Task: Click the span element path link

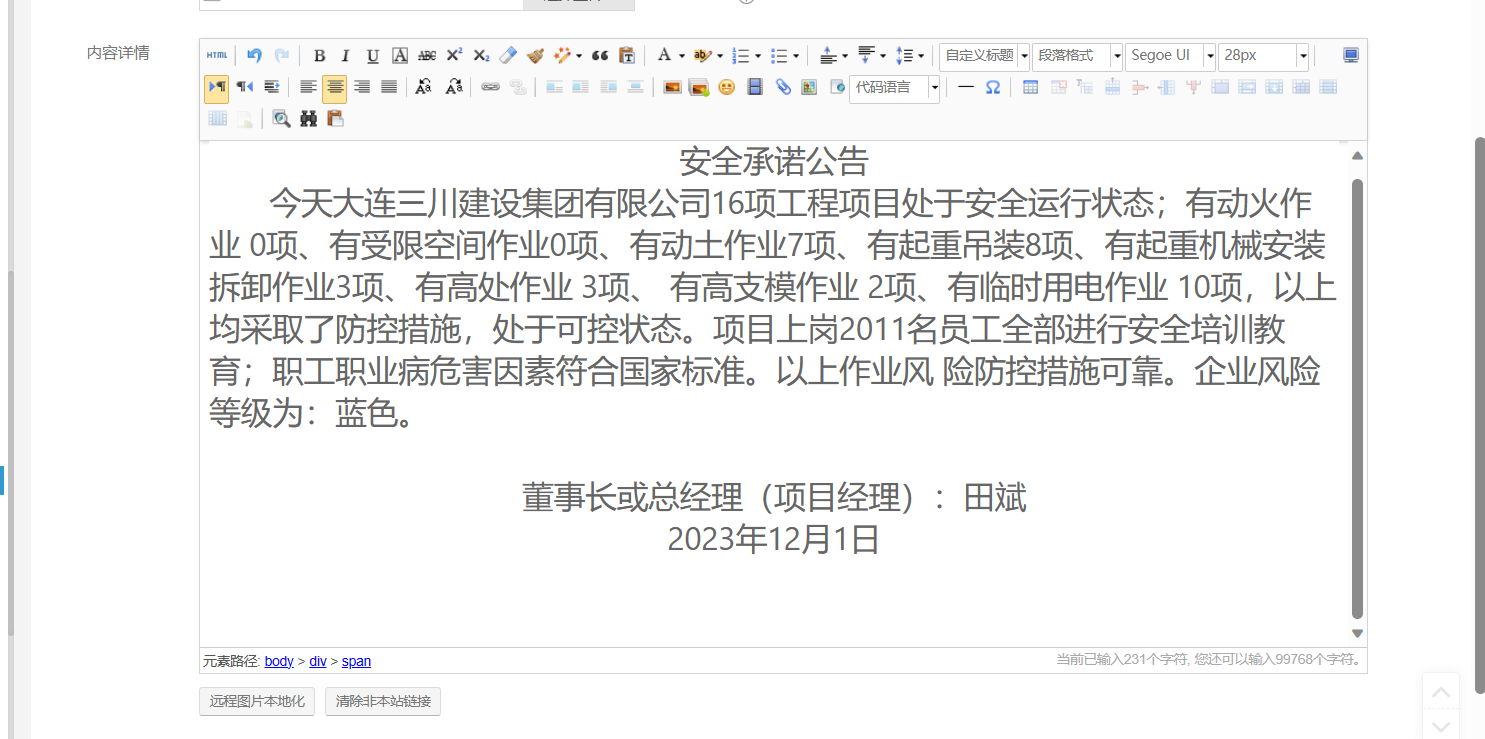Action: [x=356, y=661]
